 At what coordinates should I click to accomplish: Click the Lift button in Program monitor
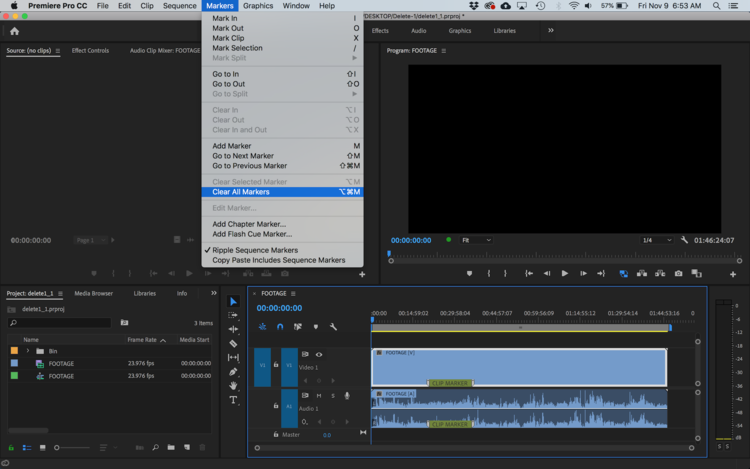click(642, 273)
